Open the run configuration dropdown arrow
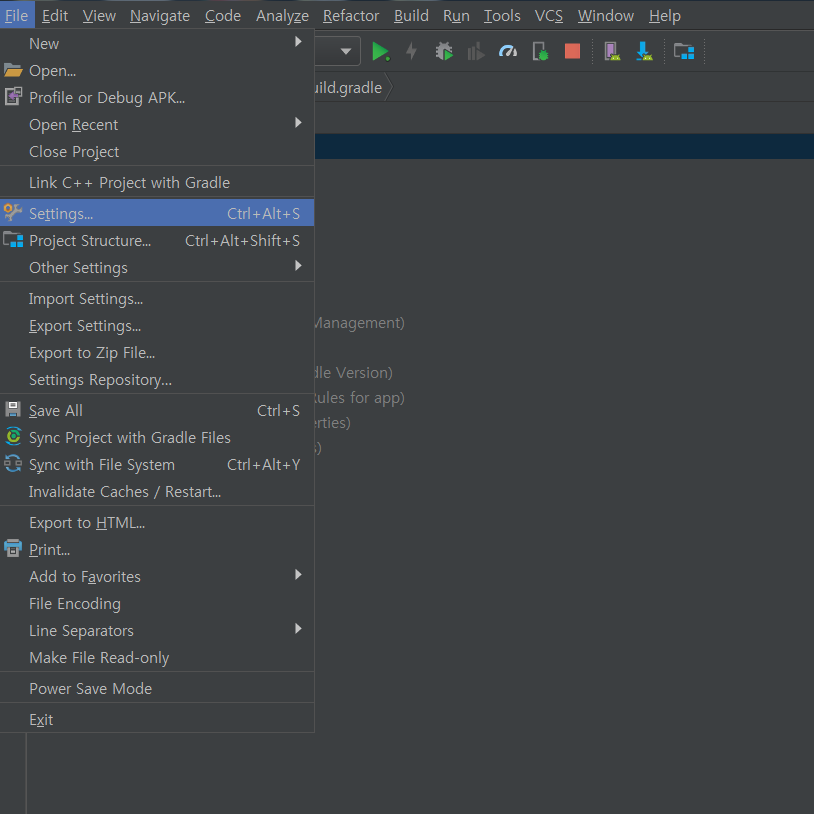The height and width of the screenshot is (814, 814). [x=346, y=51]
